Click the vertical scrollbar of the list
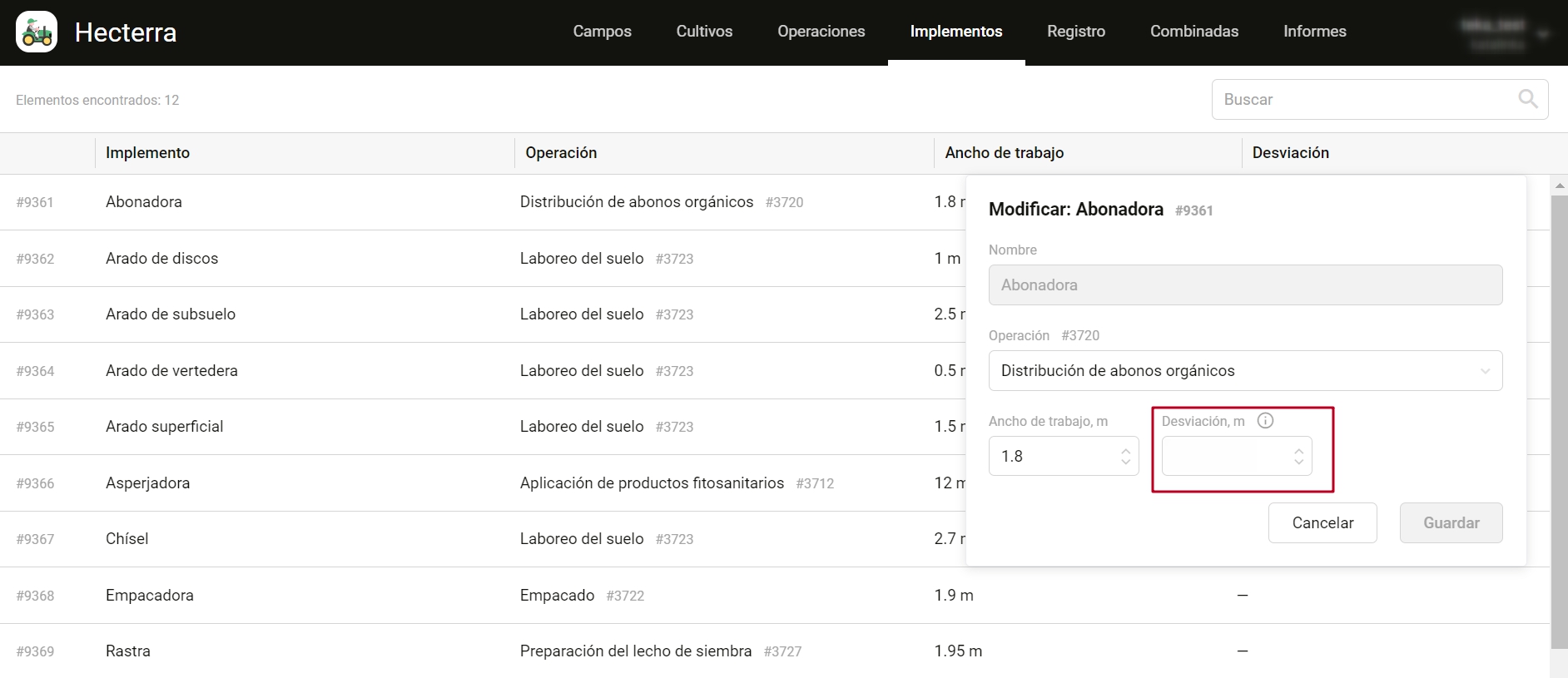The width and height of the screenshot is (1568, 678). pos(1559,416)
